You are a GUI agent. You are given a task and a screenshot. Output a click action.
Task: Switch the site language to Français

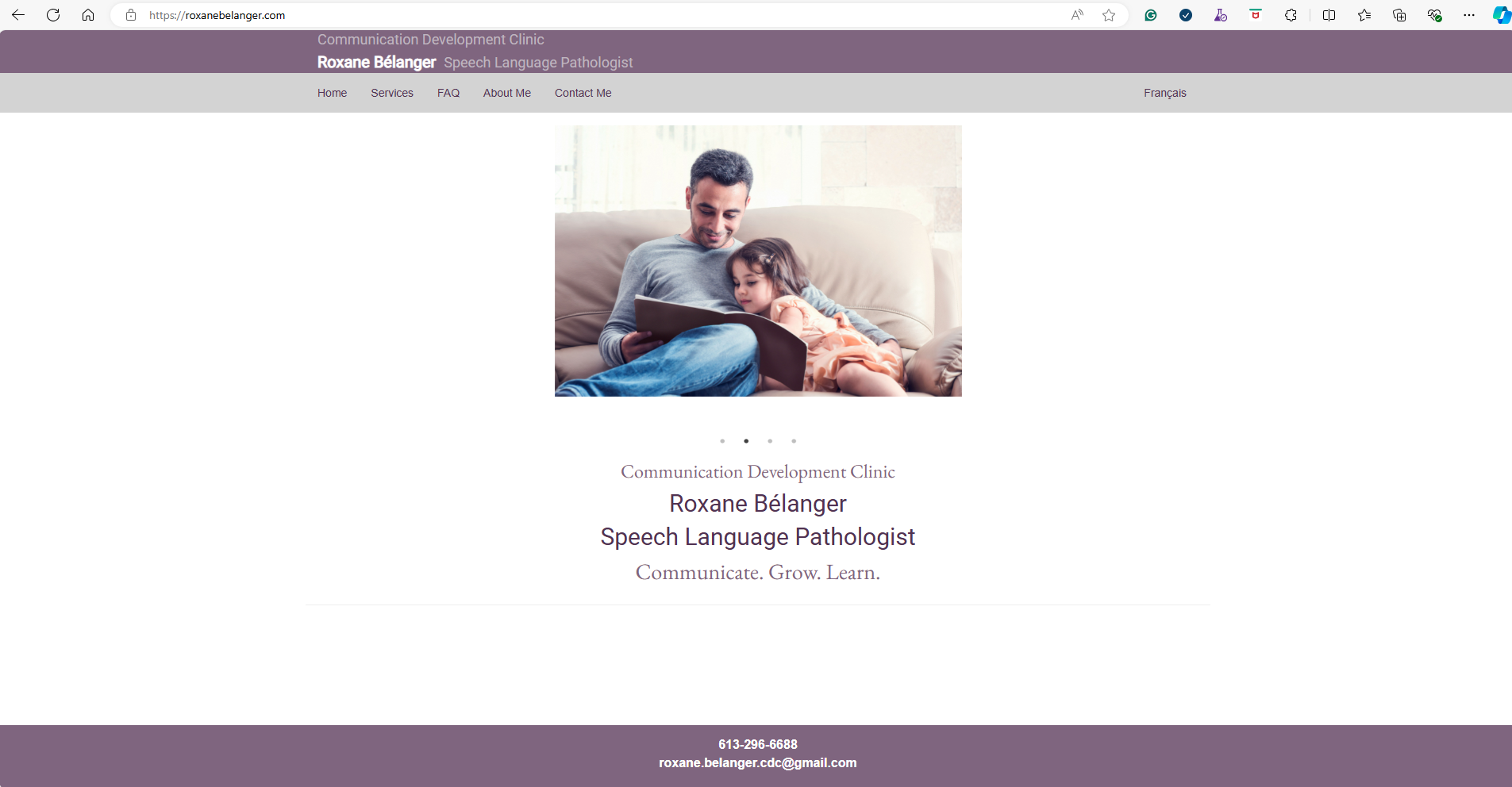[1165, 93]
